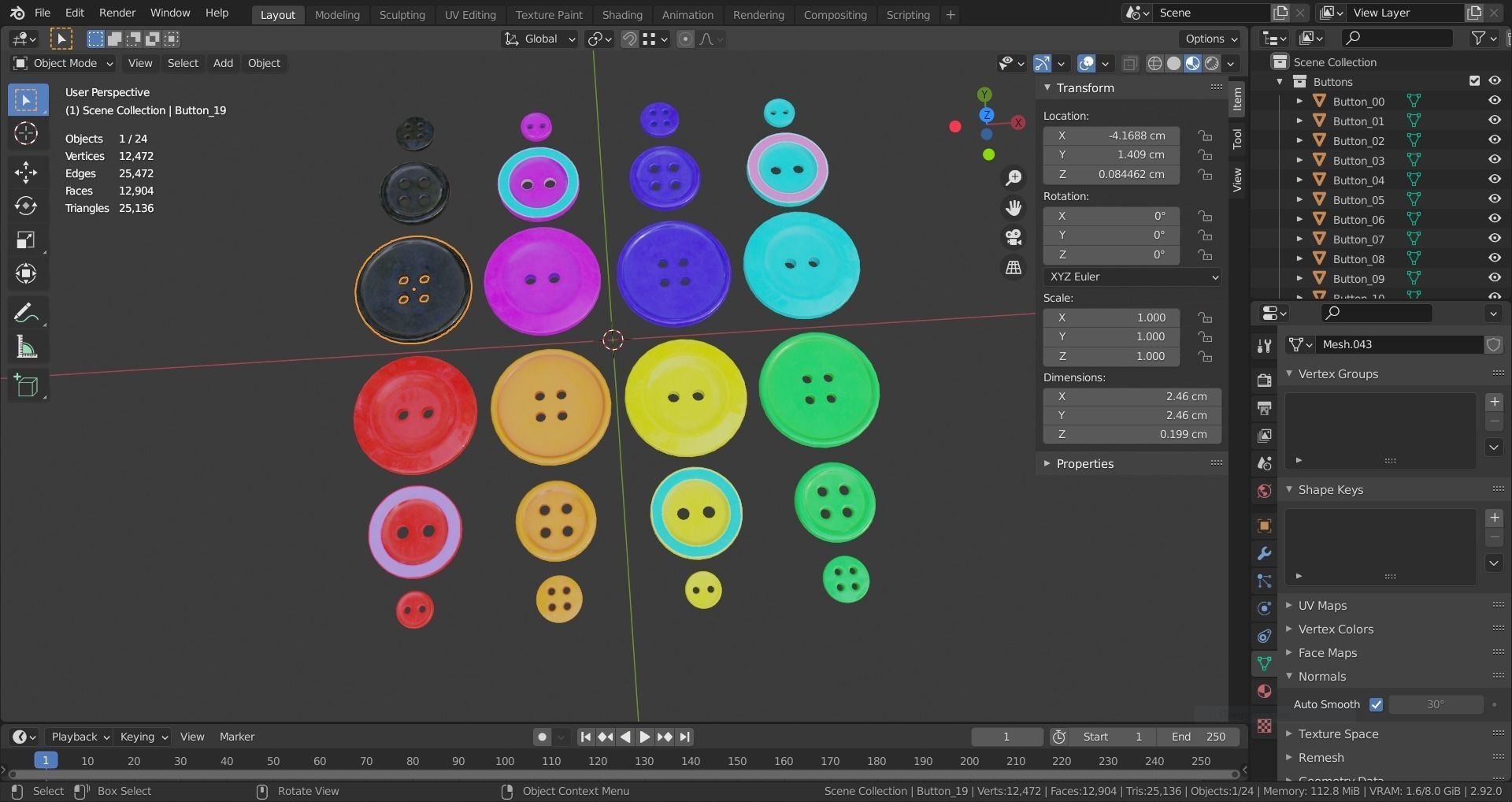The height and width of the screenshot is (802, 1512).
Task: Click the Location X value field
Action: [1112, 136]
